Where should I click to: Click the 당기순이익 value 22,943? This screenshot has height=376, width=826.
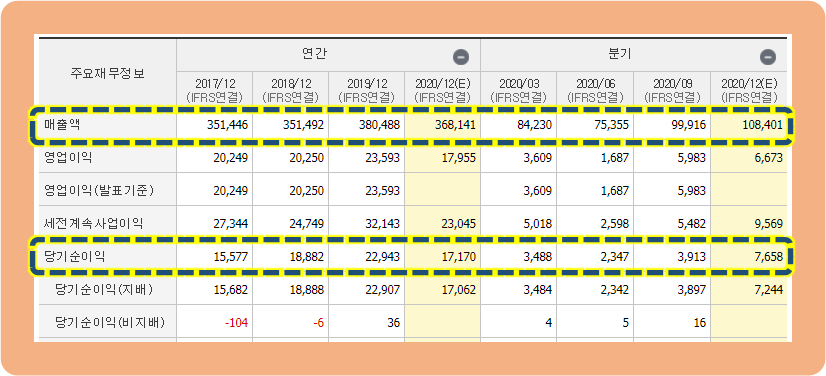point(382,257)
